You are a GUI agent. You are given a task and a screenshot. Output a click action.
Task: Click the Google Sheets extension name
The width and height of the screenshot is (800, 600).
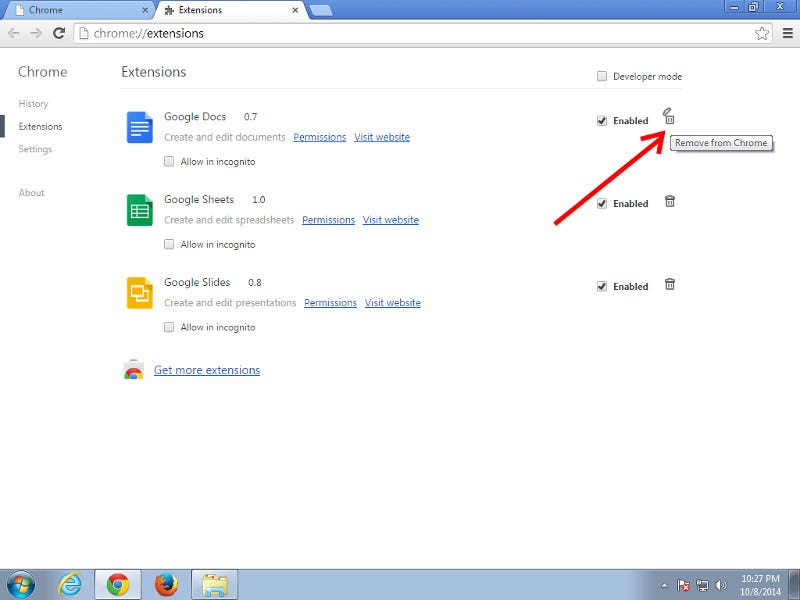tap(199, 199)
